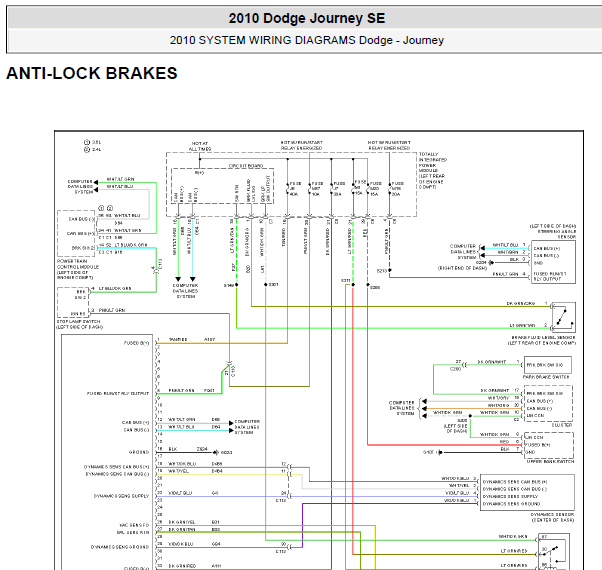Click "FUSED B(+)" at pin 1 of the left module
602x570 pixels.
click(x=136, y=343)
